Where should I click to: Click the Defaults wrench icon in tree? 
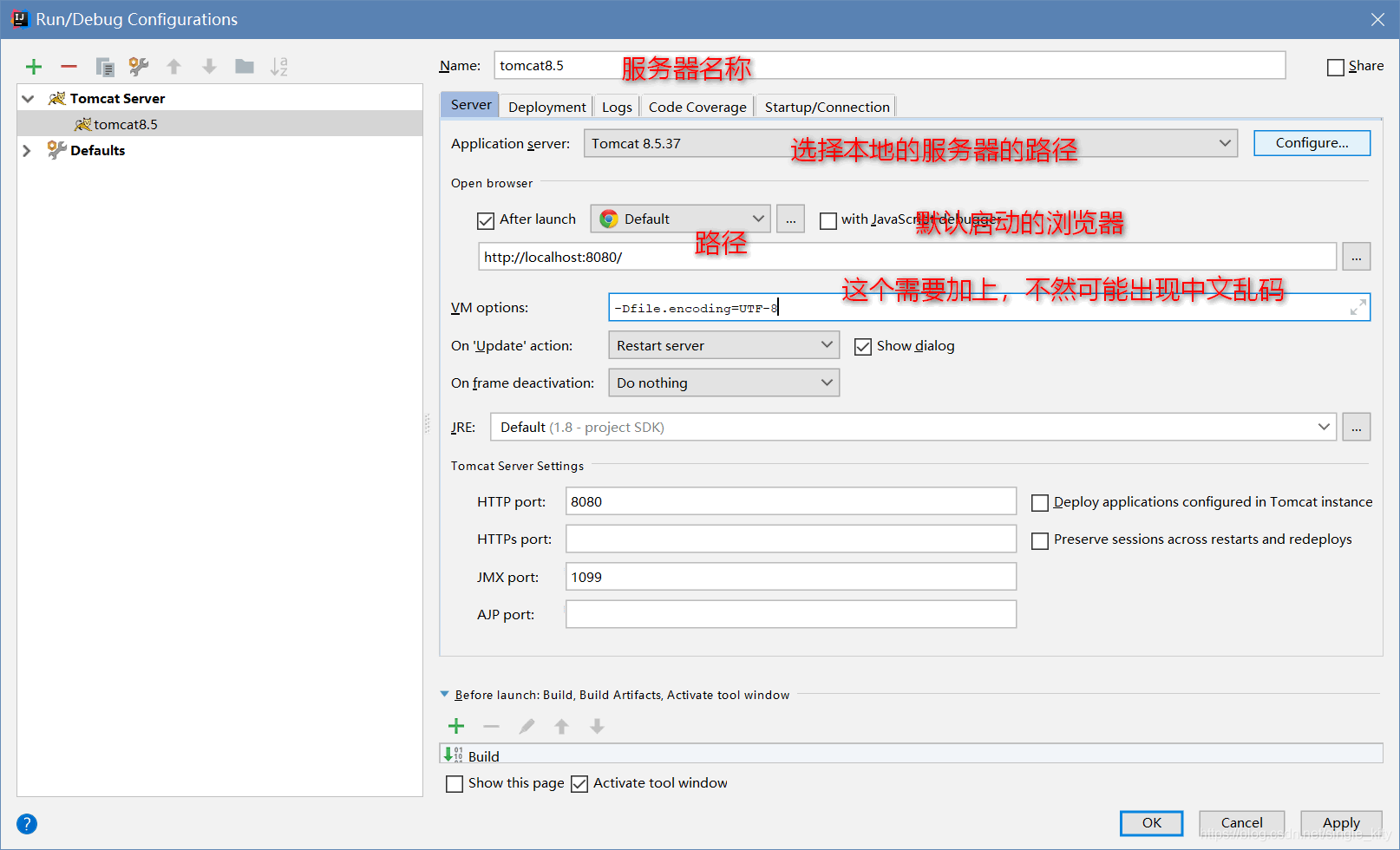click(56, 150)
